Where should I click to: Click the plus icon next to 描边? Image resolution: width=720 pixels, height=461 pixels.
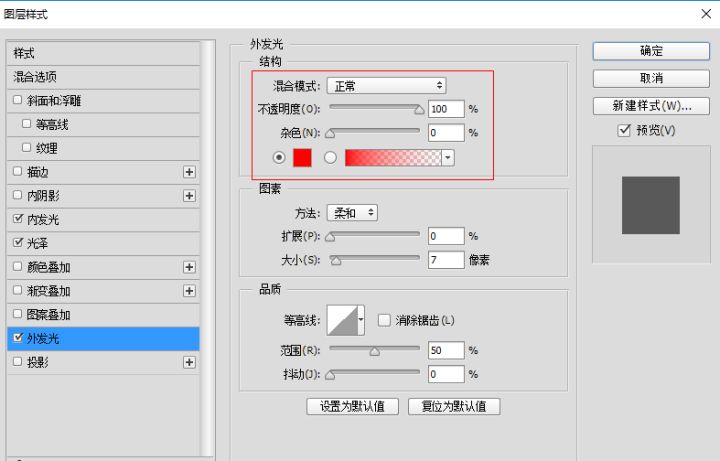(x=189, y=172)
